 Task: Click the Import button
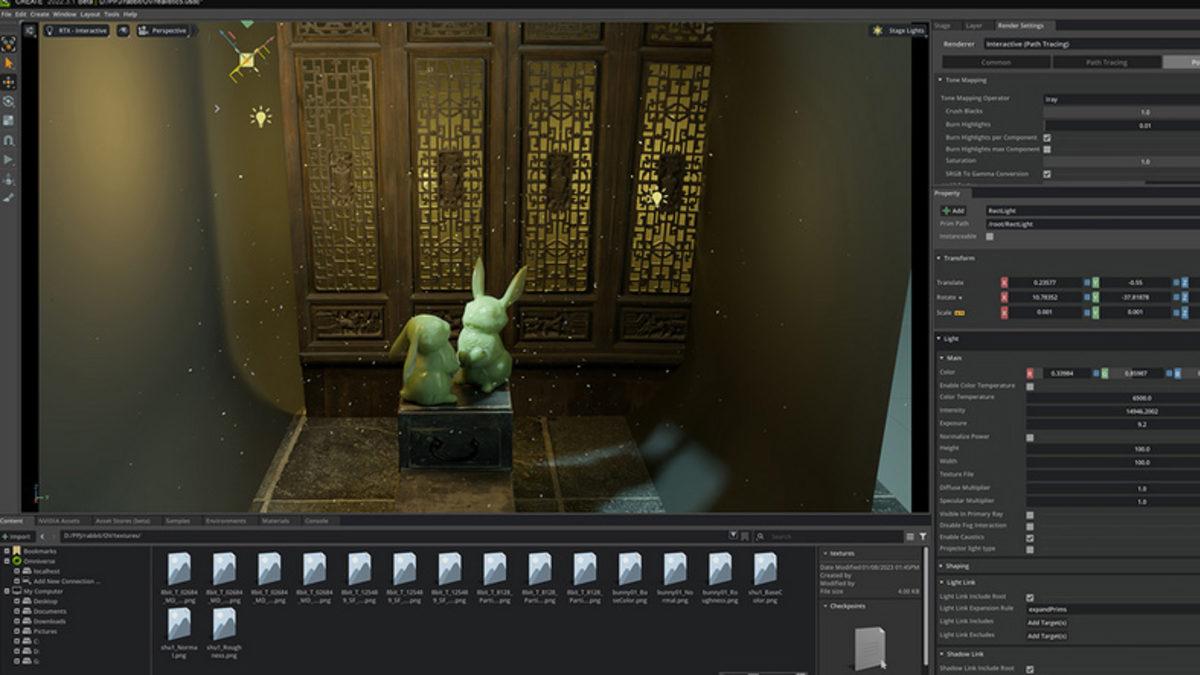pyautogui.click(x=20, y=537)
